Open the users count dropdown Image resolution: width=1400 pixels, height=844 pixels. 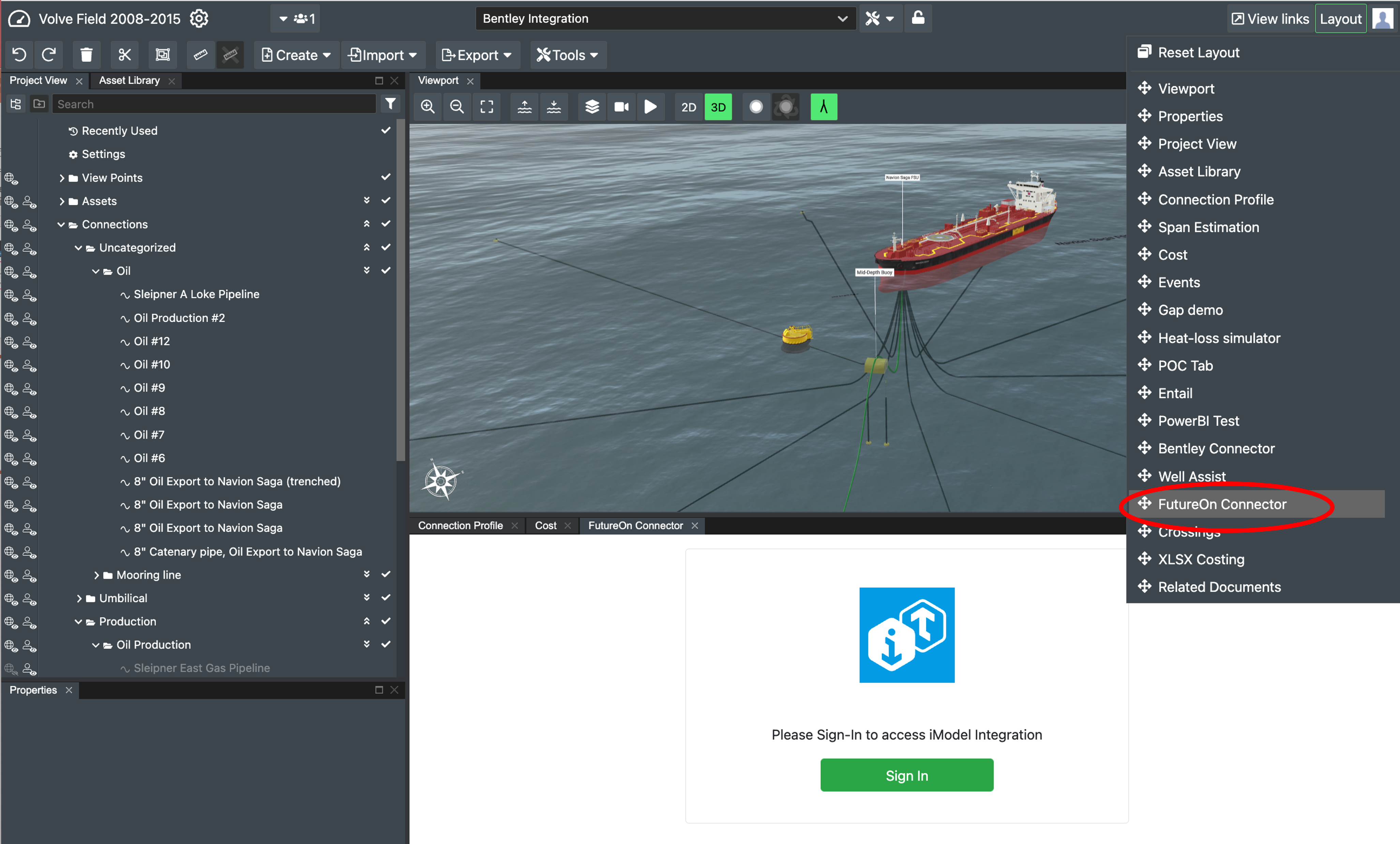(x=296, y=19)
